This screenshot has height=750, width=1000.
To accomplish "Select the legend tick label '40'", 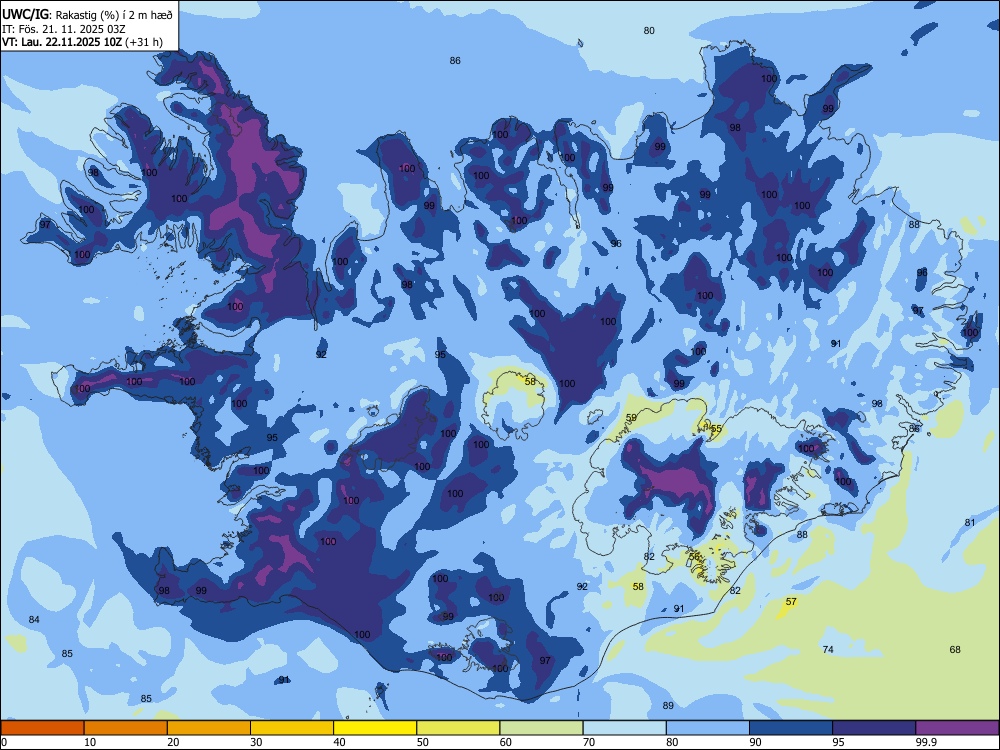I will [x=340, y=742].
